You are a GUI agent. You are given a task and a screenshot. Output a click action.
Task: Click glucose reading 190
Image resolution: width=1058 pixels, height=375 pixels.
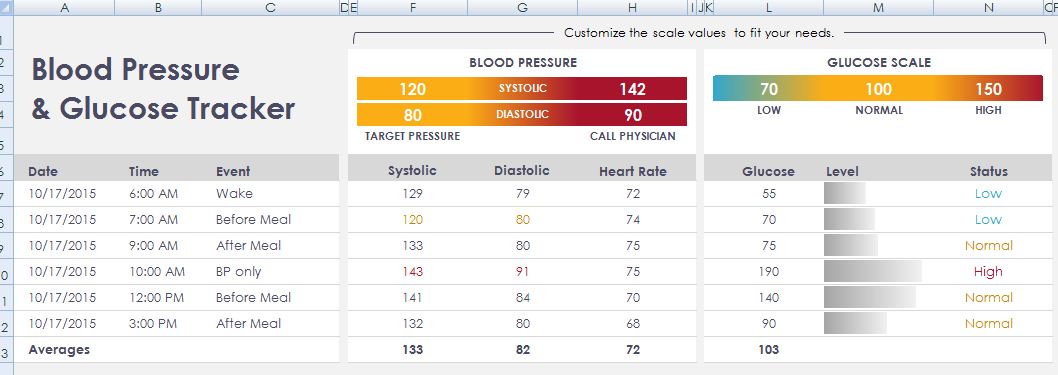coord(769,272)
